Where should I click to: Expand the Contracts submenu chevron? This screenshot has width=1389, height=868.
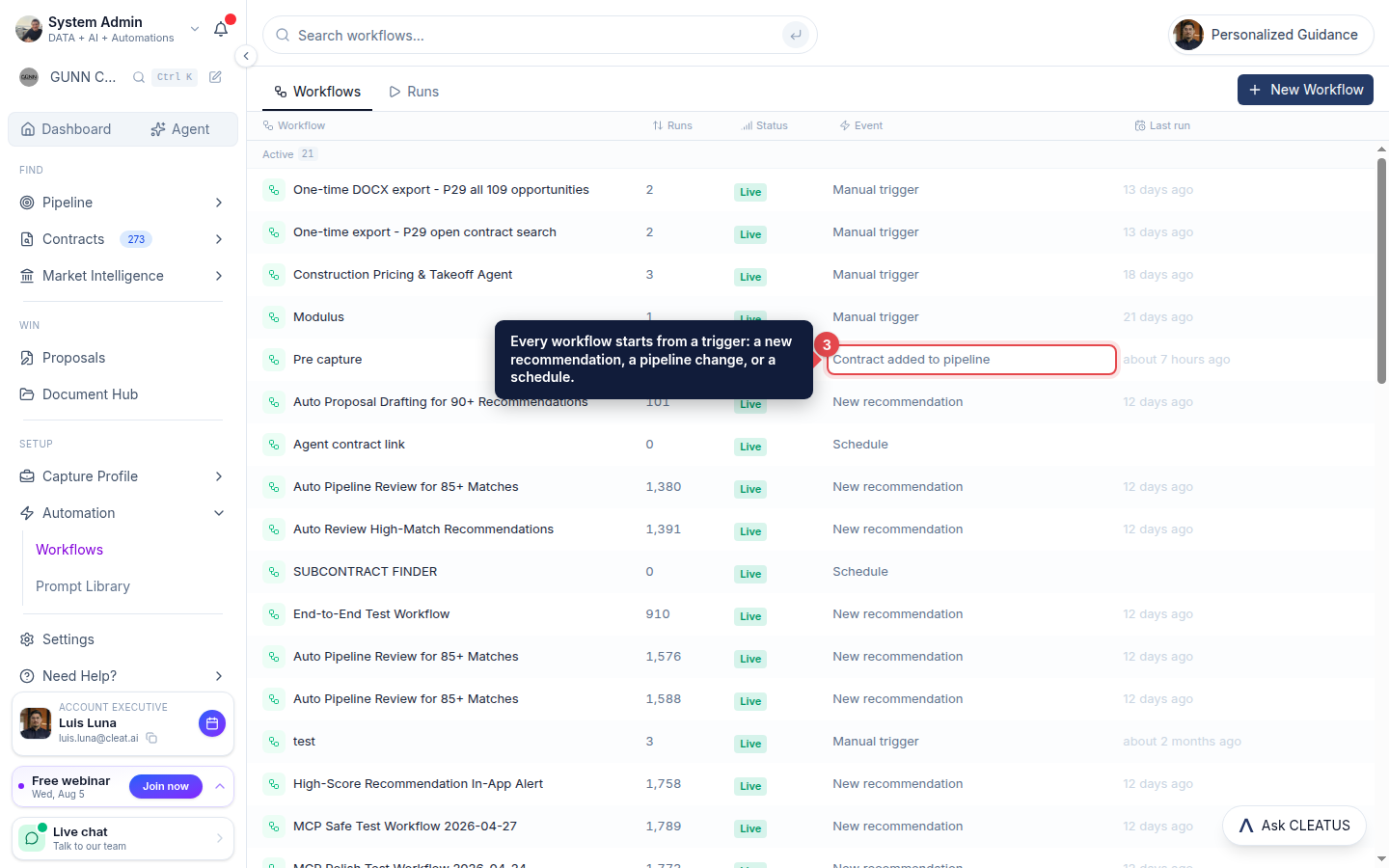[219, 239]
